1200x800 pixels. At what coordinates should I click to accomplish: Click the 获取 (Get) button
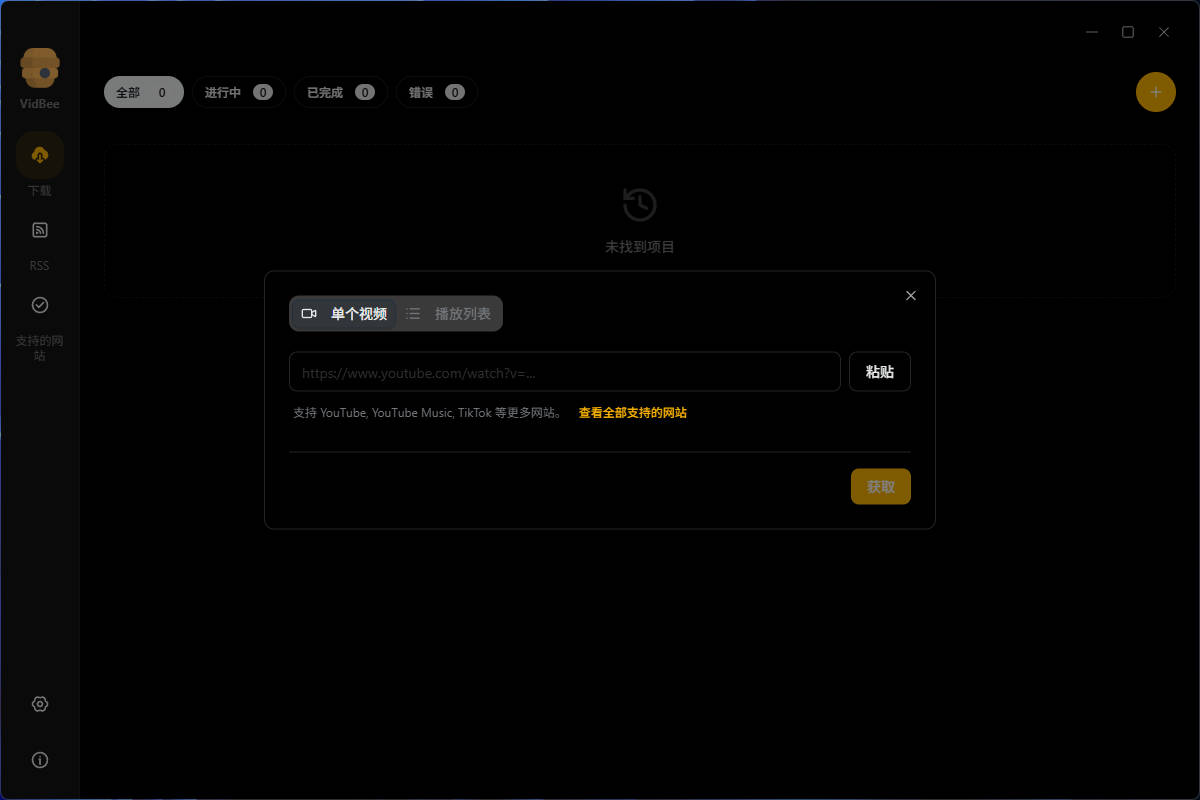point(880,486)
